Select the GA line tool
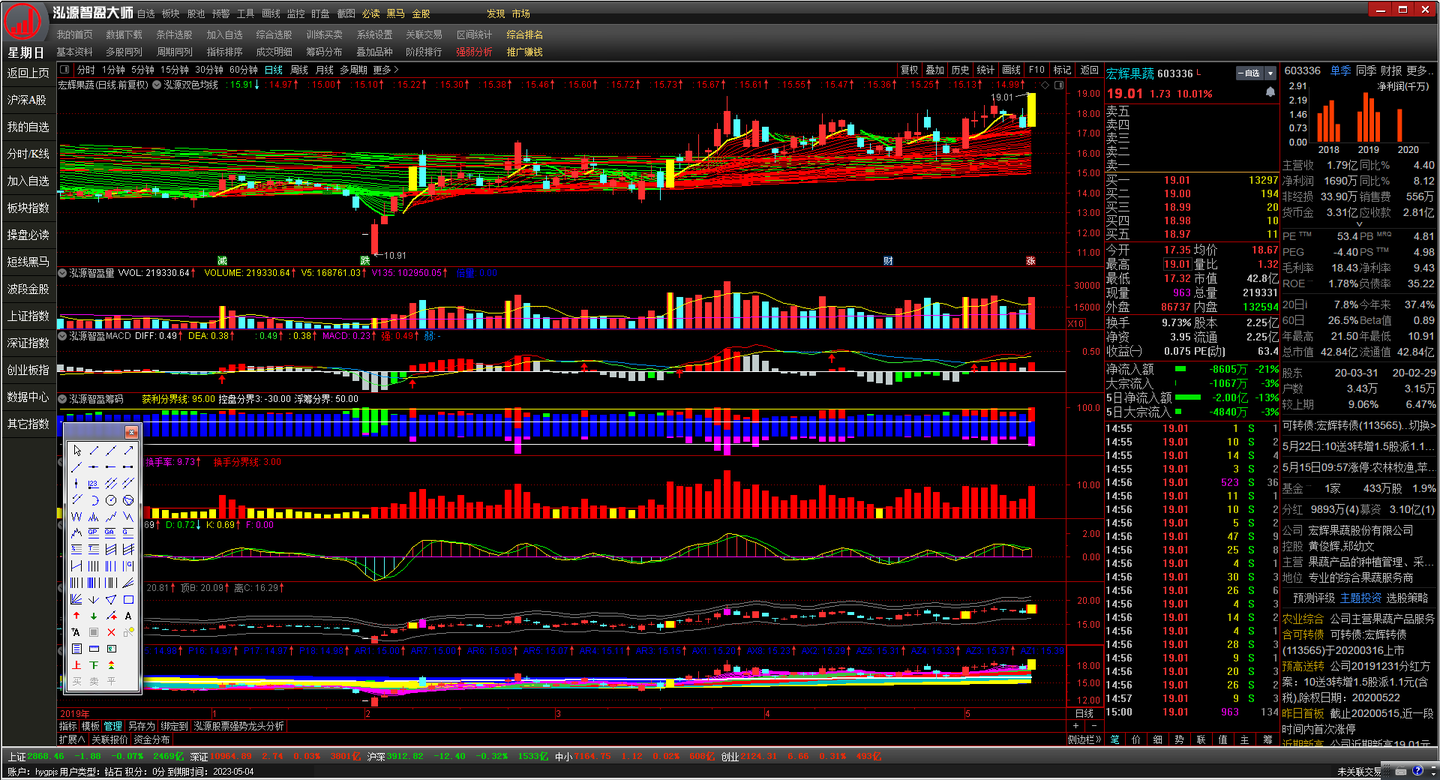This screenshot has width=1440, height=780. [x=111, y=533]
